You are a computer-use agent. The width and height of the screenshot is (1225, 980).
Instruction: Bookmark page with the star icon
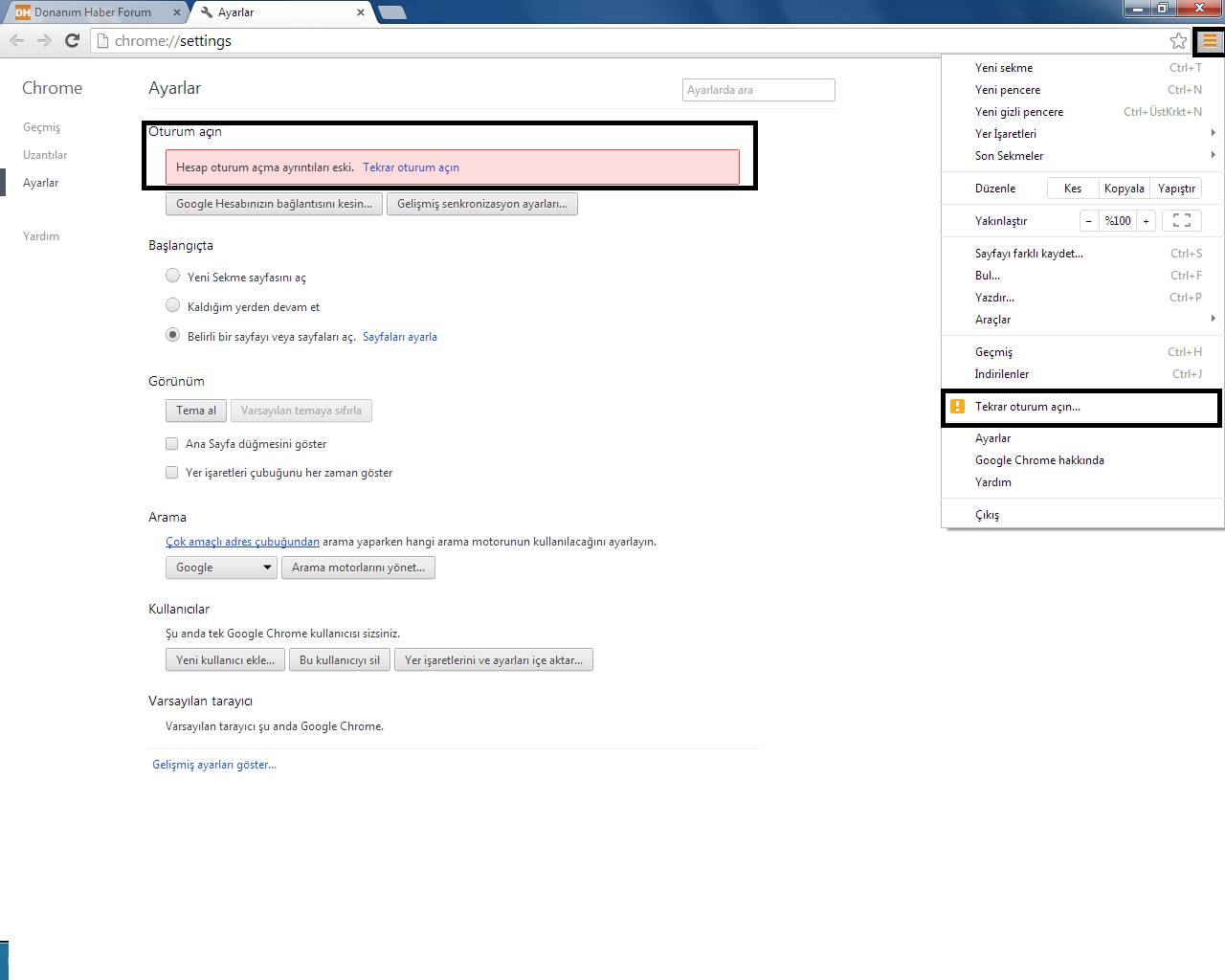coord(1178,40)
